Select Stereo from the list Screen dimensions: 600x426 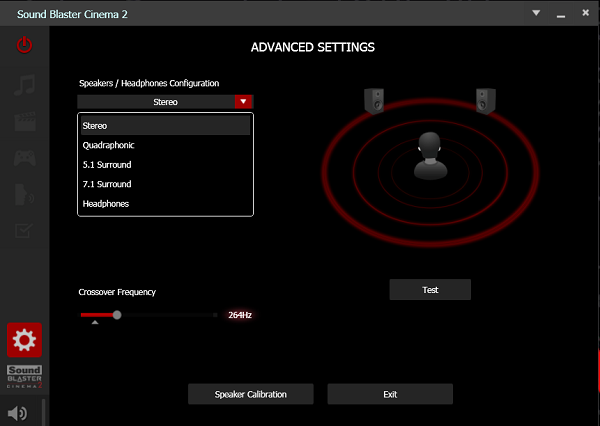(x=165, y=126)
